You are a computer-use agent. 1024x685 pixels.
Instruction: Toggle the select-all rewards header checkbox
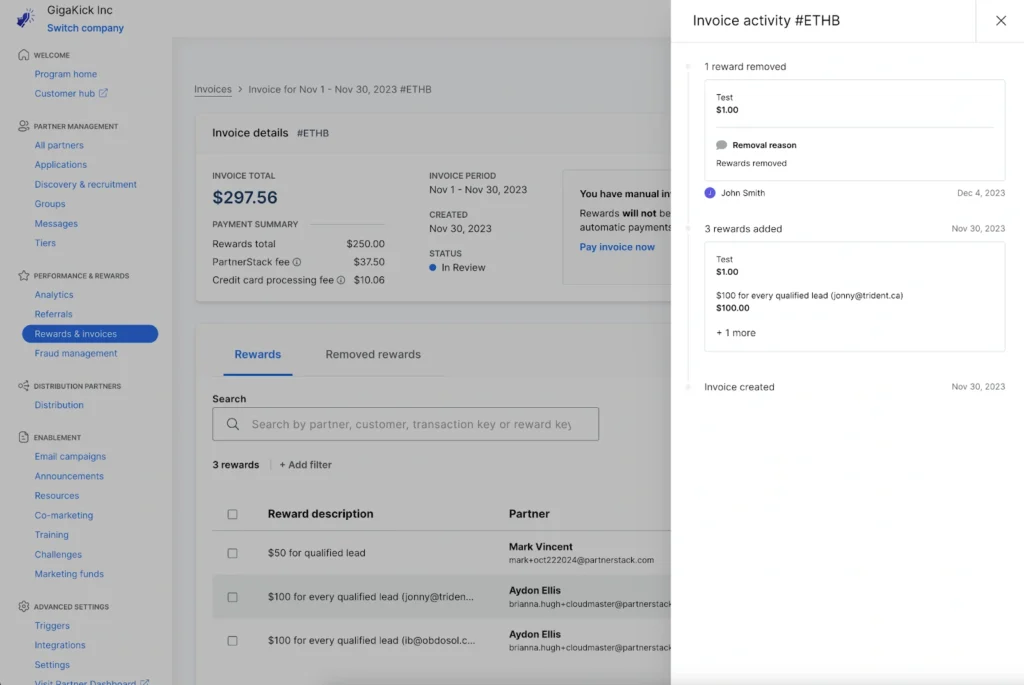(x=232, y=514)
